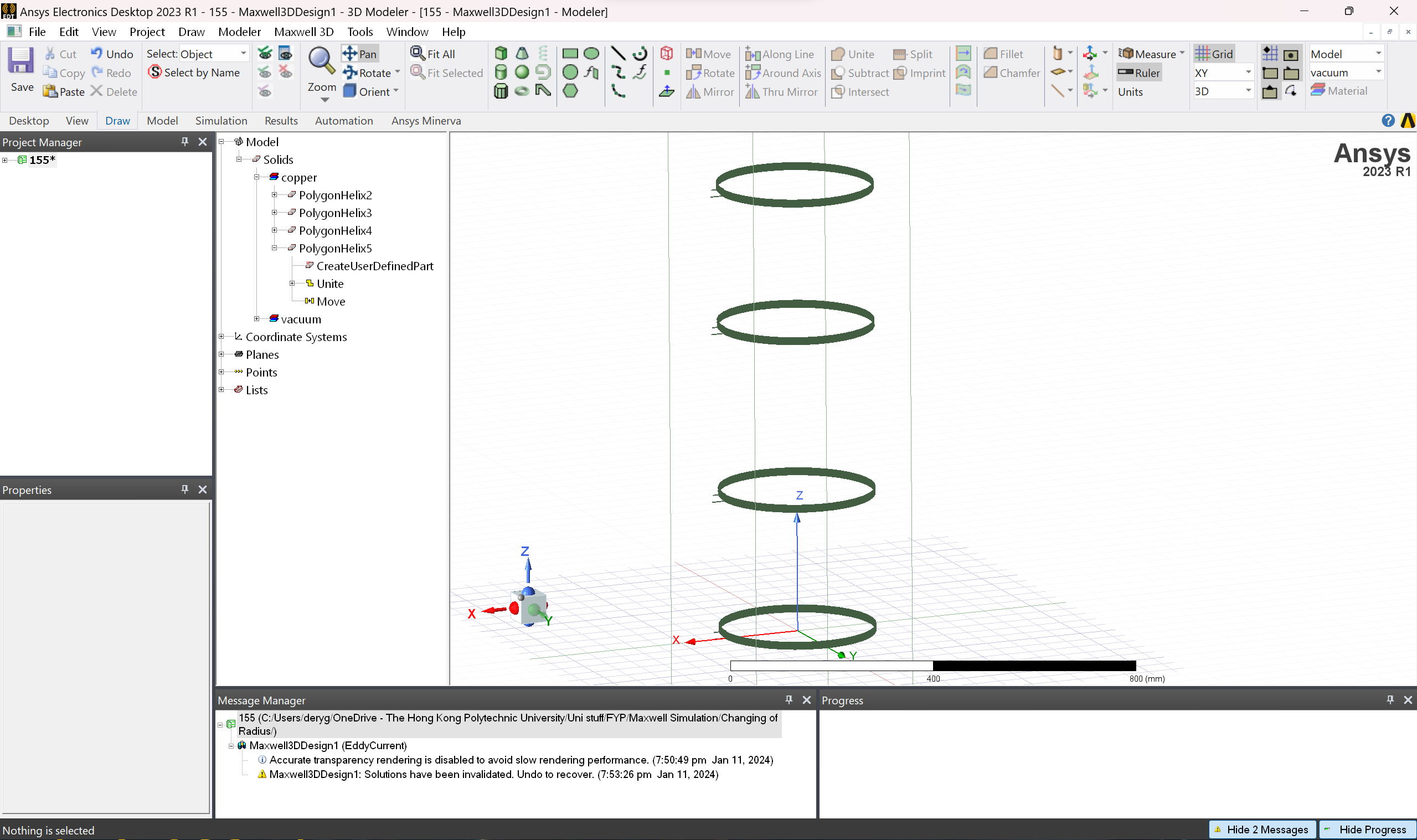Pick the Draw Rectangle tool
Image resolution: width=1417 pixels, height=840 pixels.
570,54
